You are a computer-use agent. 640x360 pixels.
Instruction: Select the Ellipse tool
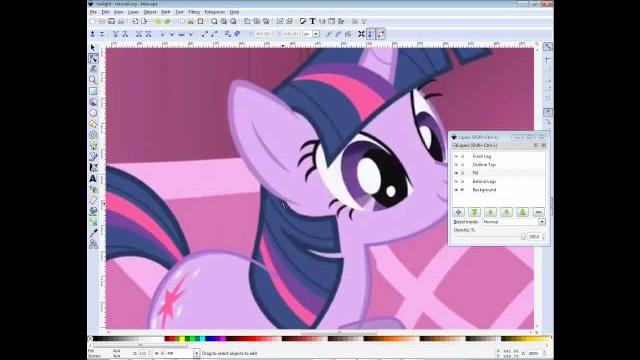tap(93, 113)
